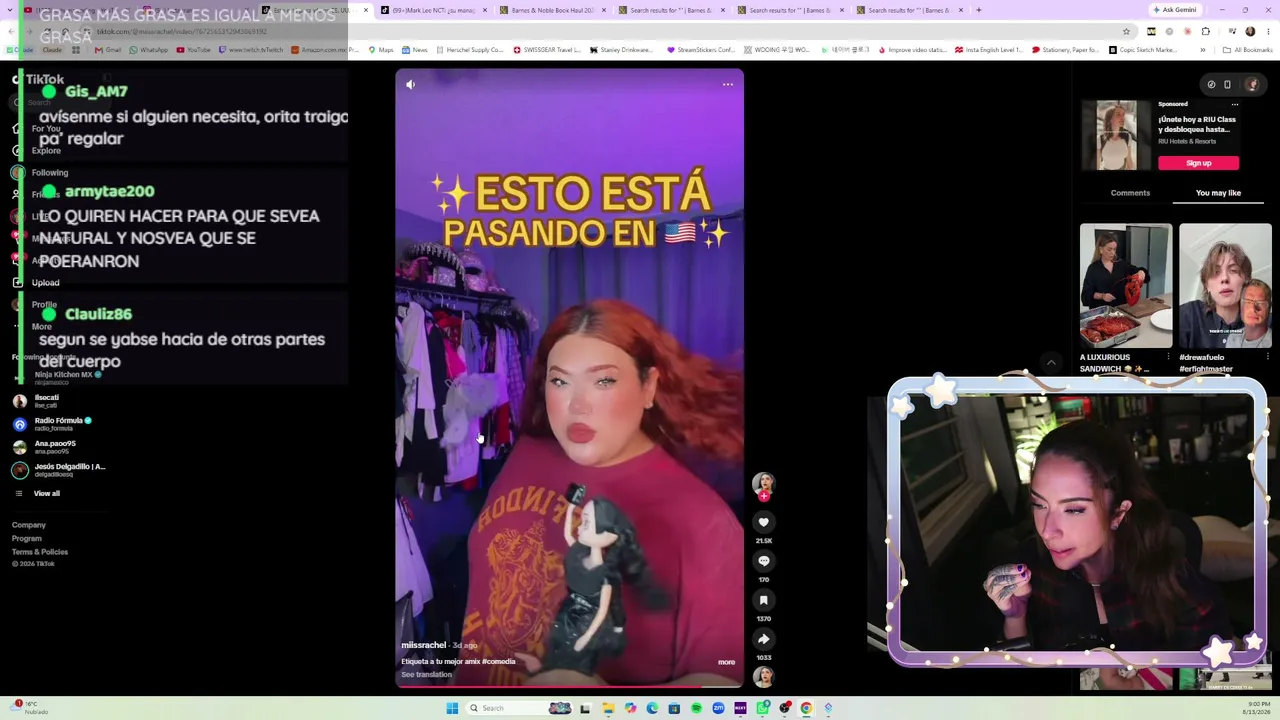The height and width of the screenshot is (720, 1280).
Task: Open the Stanley Drinkware bookmark
Action: 621,50
